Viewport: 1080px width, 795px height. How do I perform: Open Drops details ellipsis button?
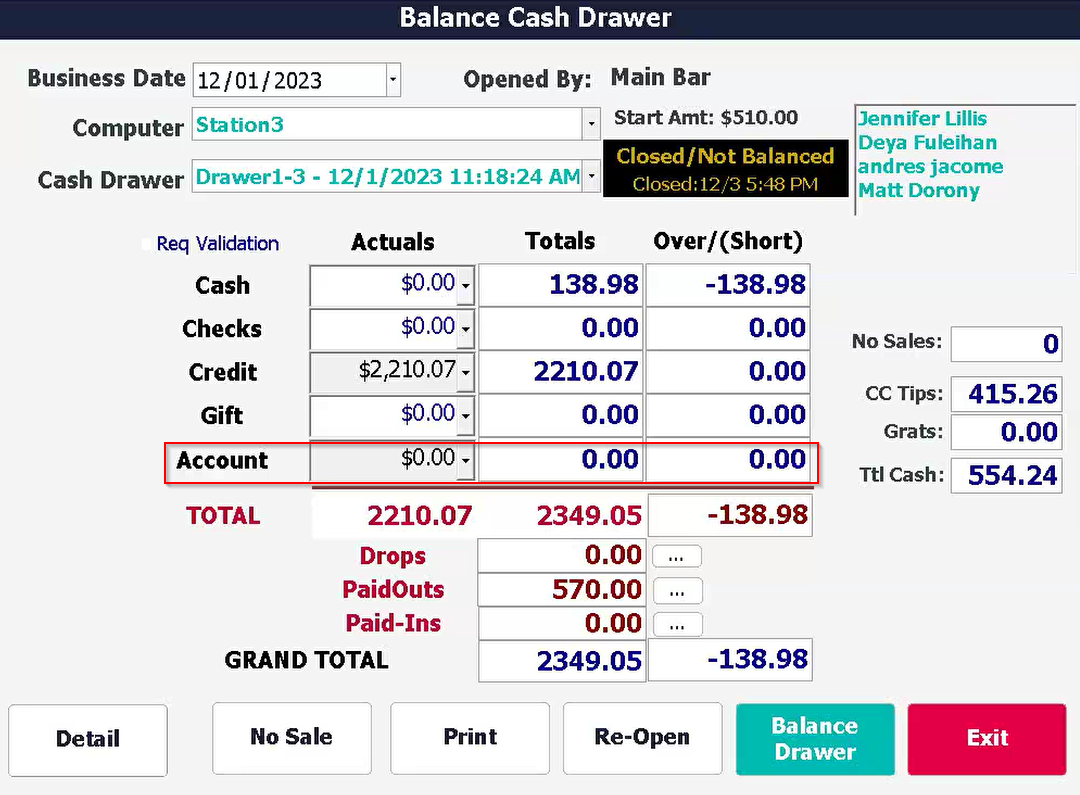pos(677,557)
